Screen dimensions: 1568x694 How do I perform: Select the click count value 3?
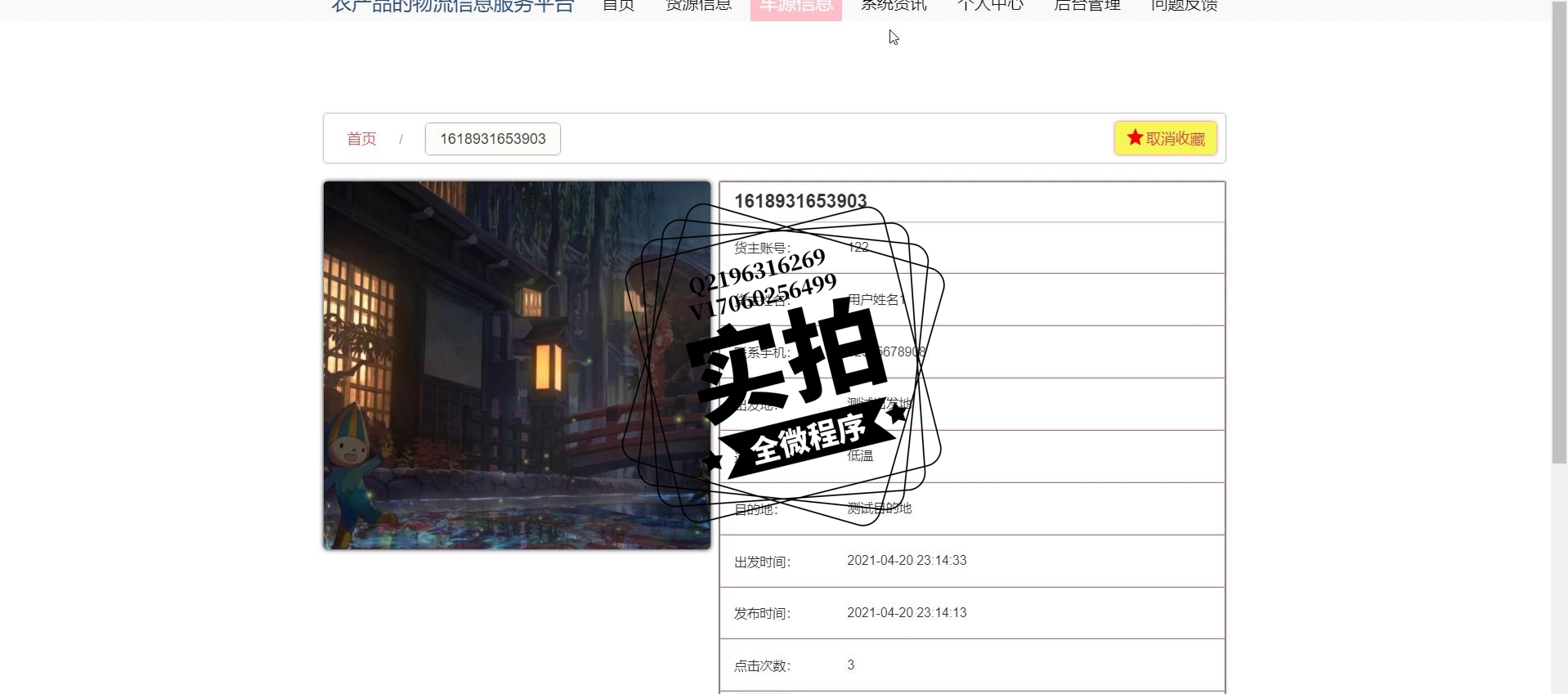pyautogui.click(x=851, y=665)
